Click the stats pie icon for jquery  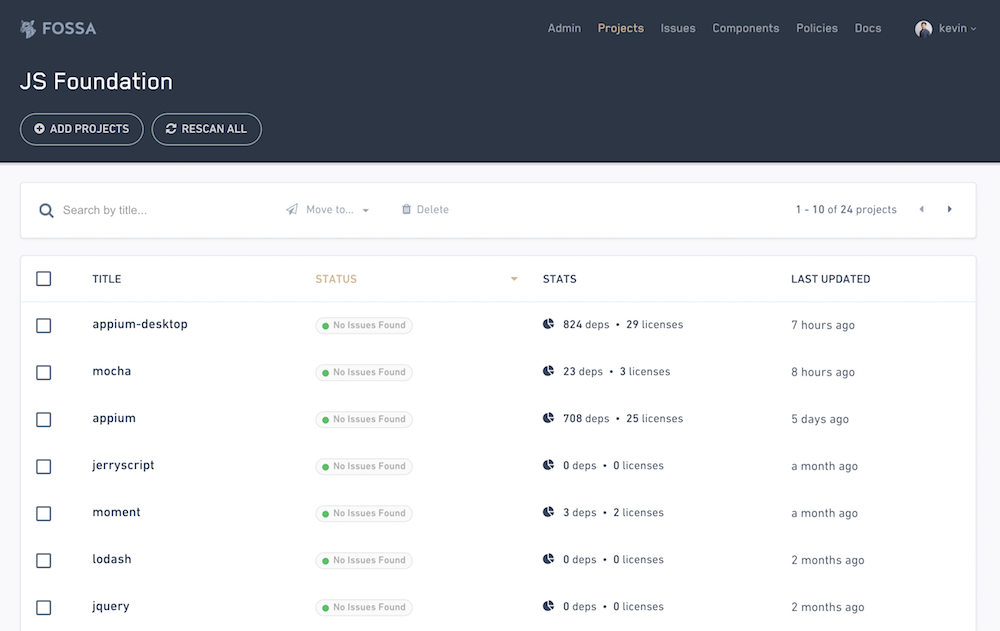[x=548, y=606]
